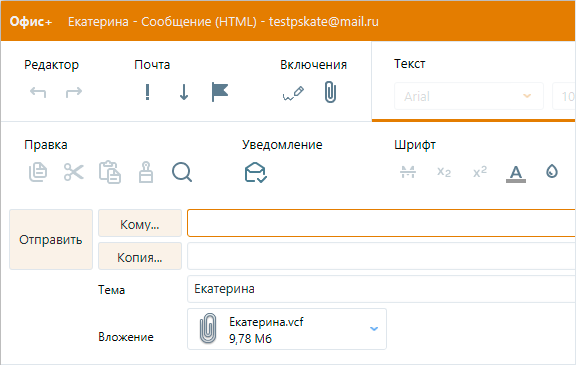The image size is (576, 365).
Task: Focus the Копия recipient input field
Action: click(x=381, y=256)
